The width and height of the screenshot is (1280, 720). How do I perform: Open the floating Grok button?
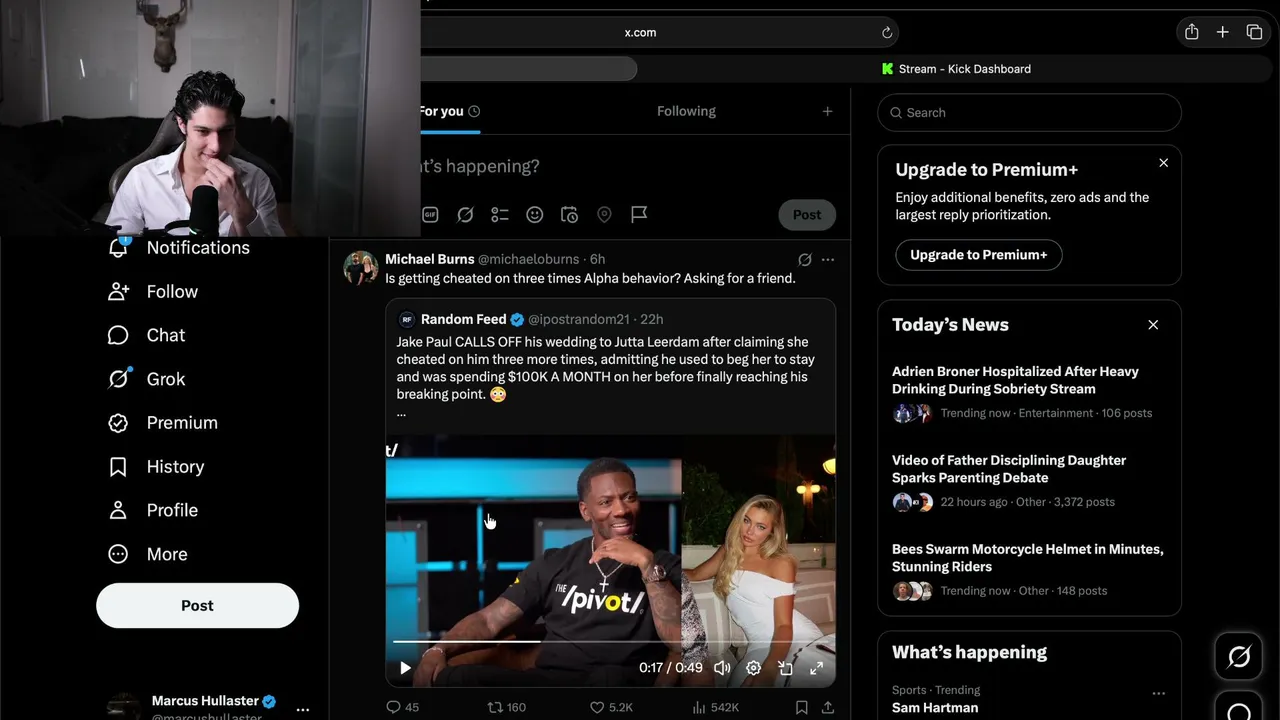click(x=1239, y=656)
